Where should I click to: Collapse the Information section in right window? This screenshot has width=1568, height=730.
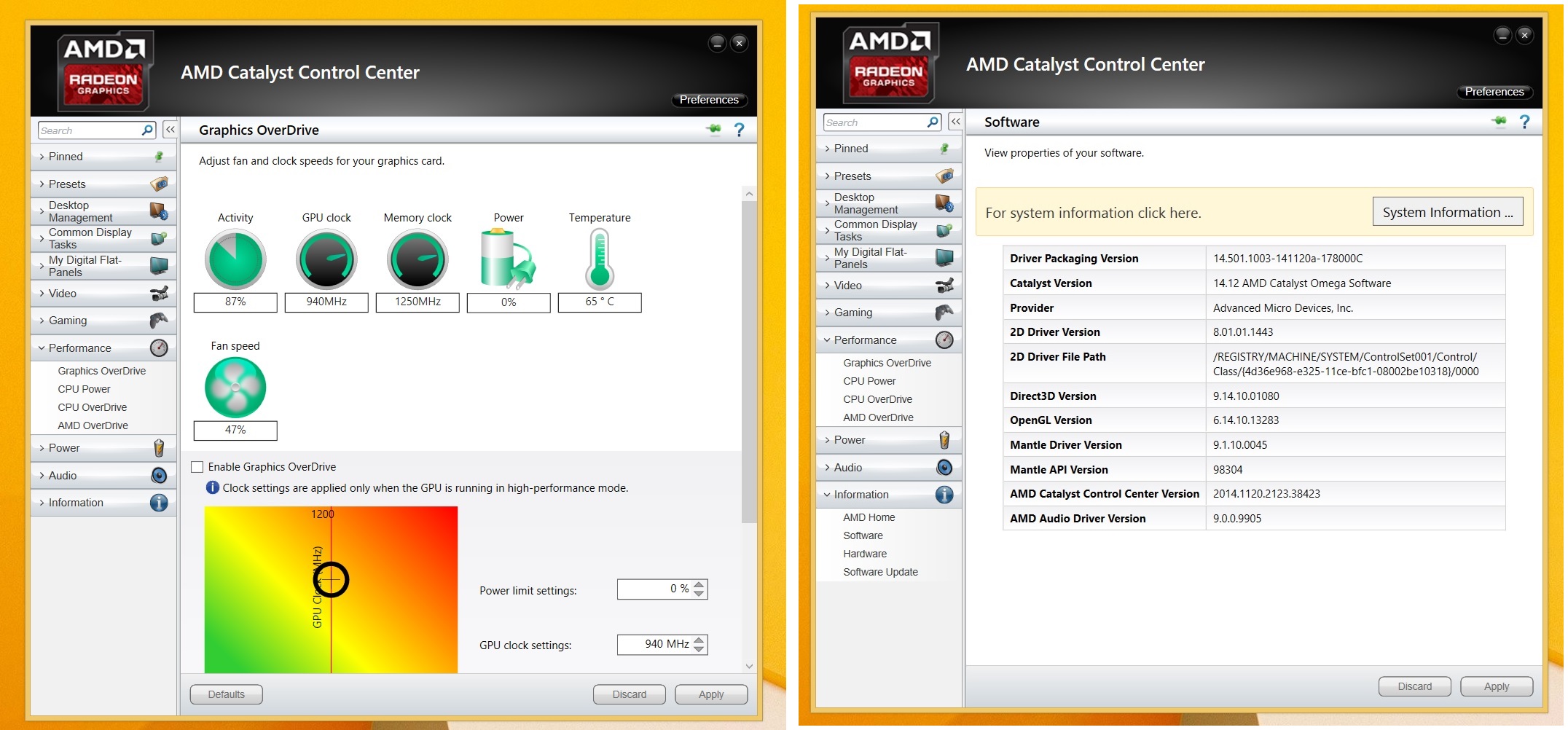coord(888,495)
